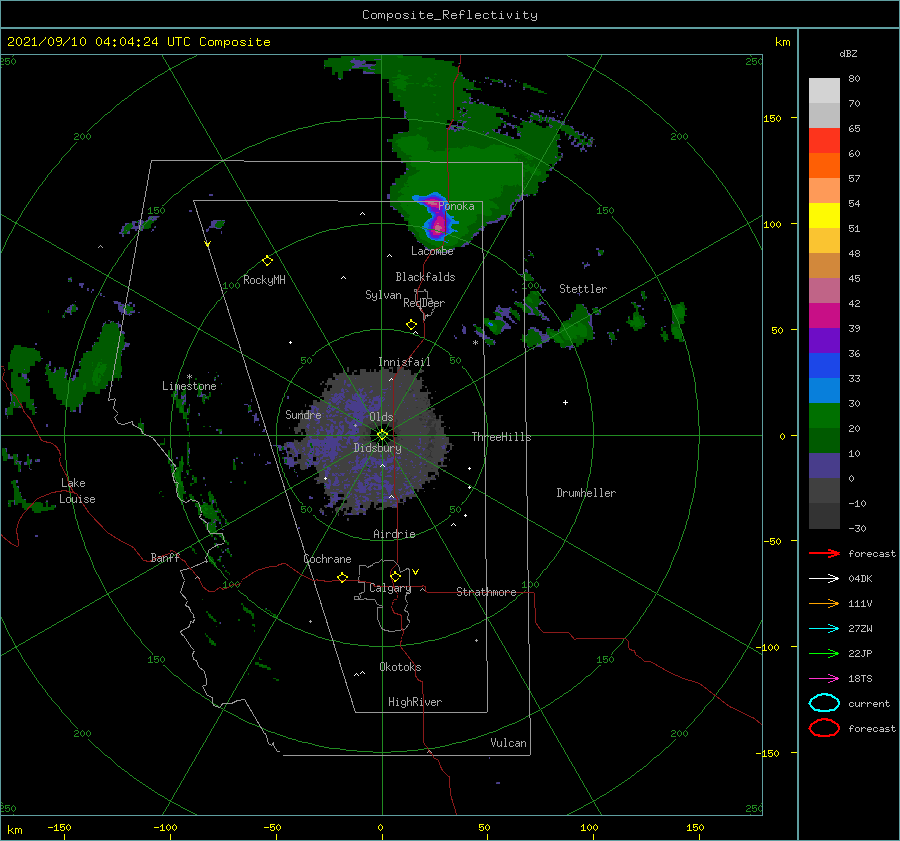Click the Sylvan label
This screenshot has width=900, height=841.
coord(383,295)
